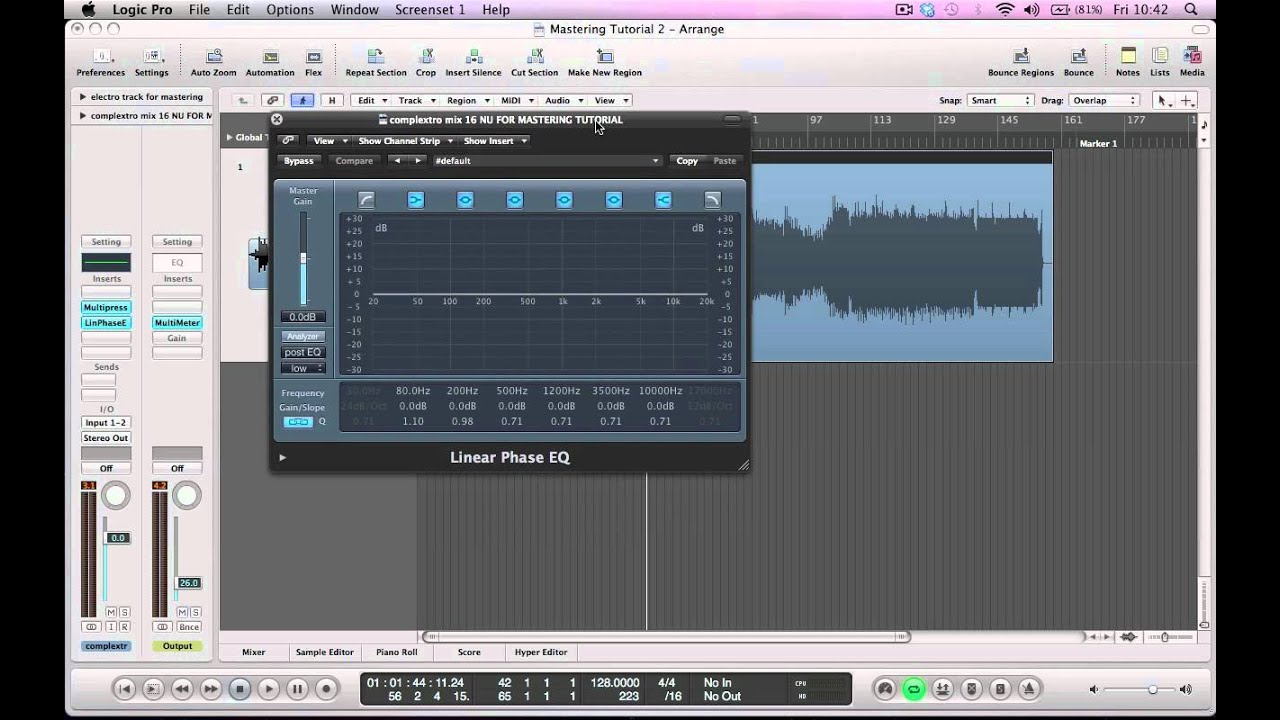
Task: Click the Record transport button
Action: point(326,689)
